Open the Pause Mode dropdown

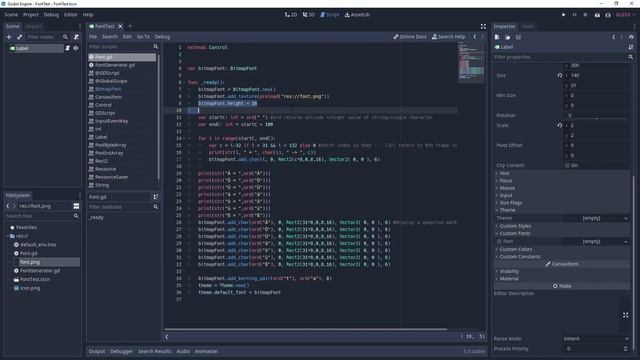596,339
